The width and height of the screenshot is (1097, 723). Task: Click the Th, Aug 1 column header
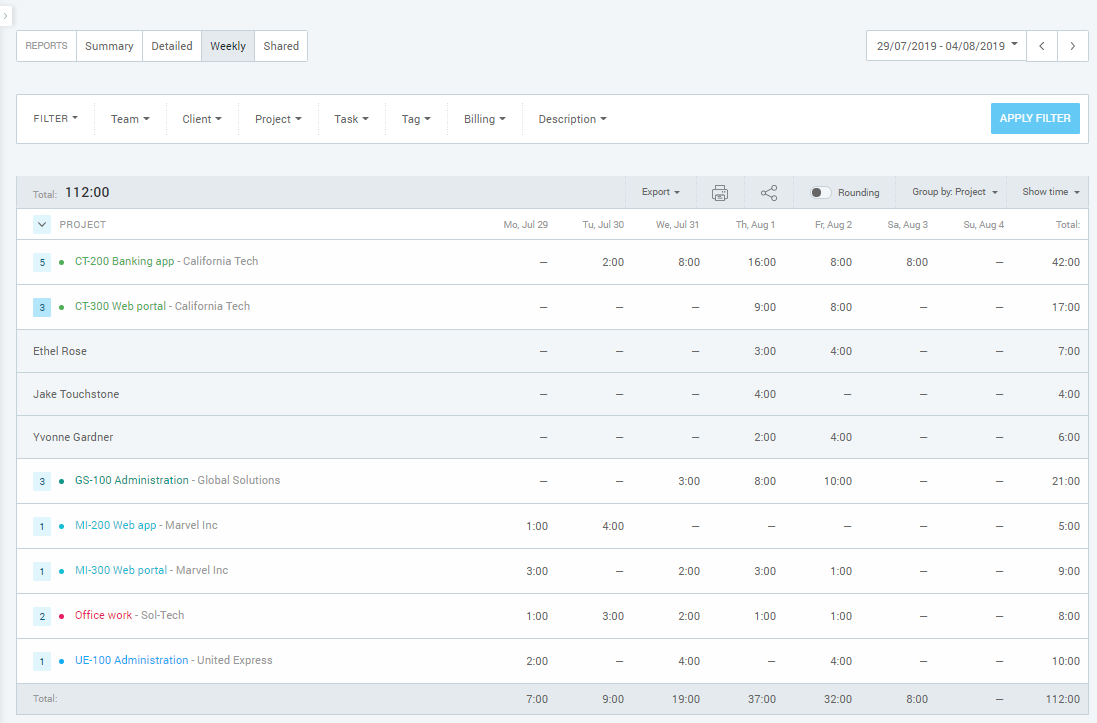pyautogui.click(x=755, y=225)
